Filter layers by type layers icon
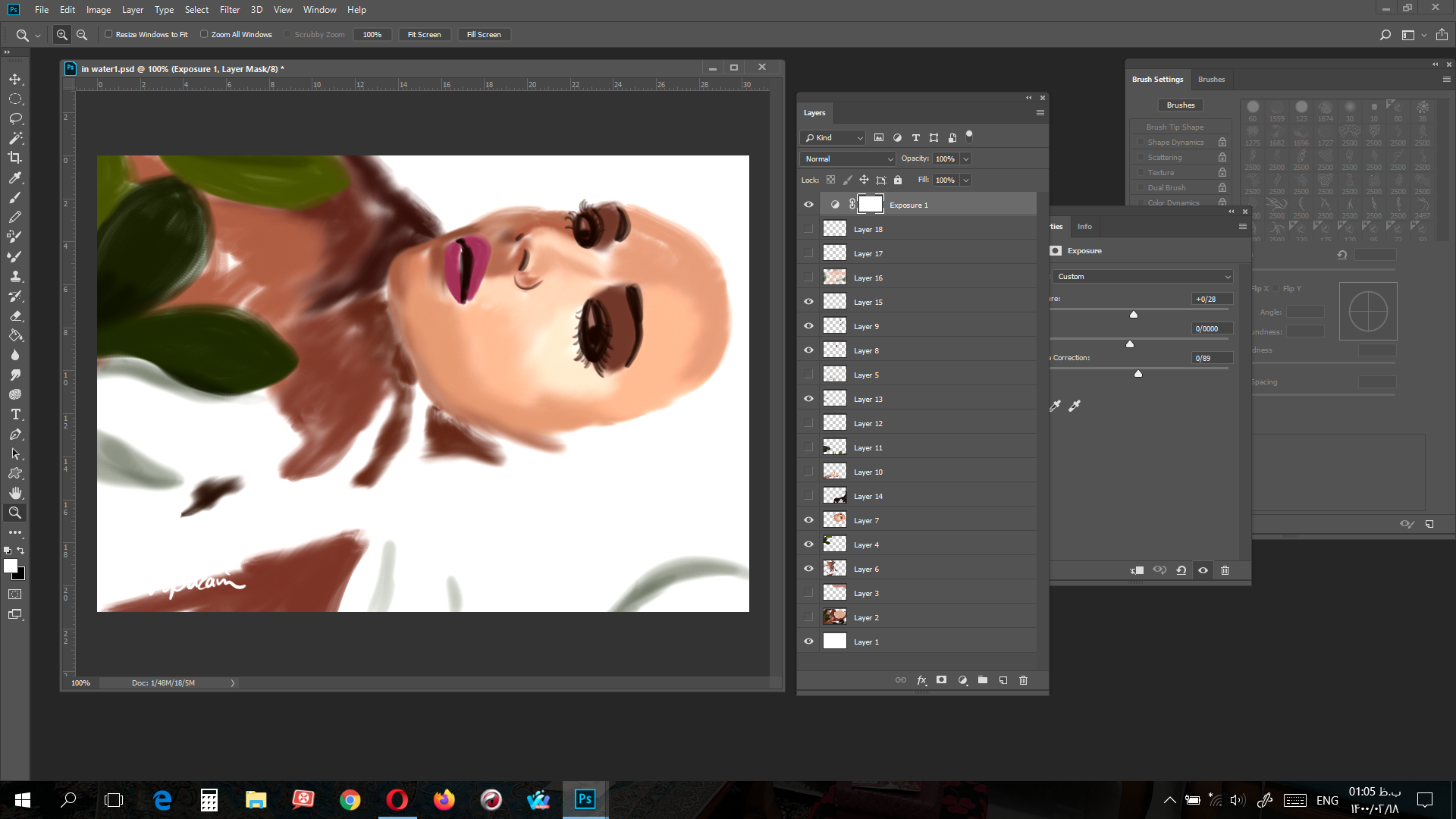 pos(916,137)
